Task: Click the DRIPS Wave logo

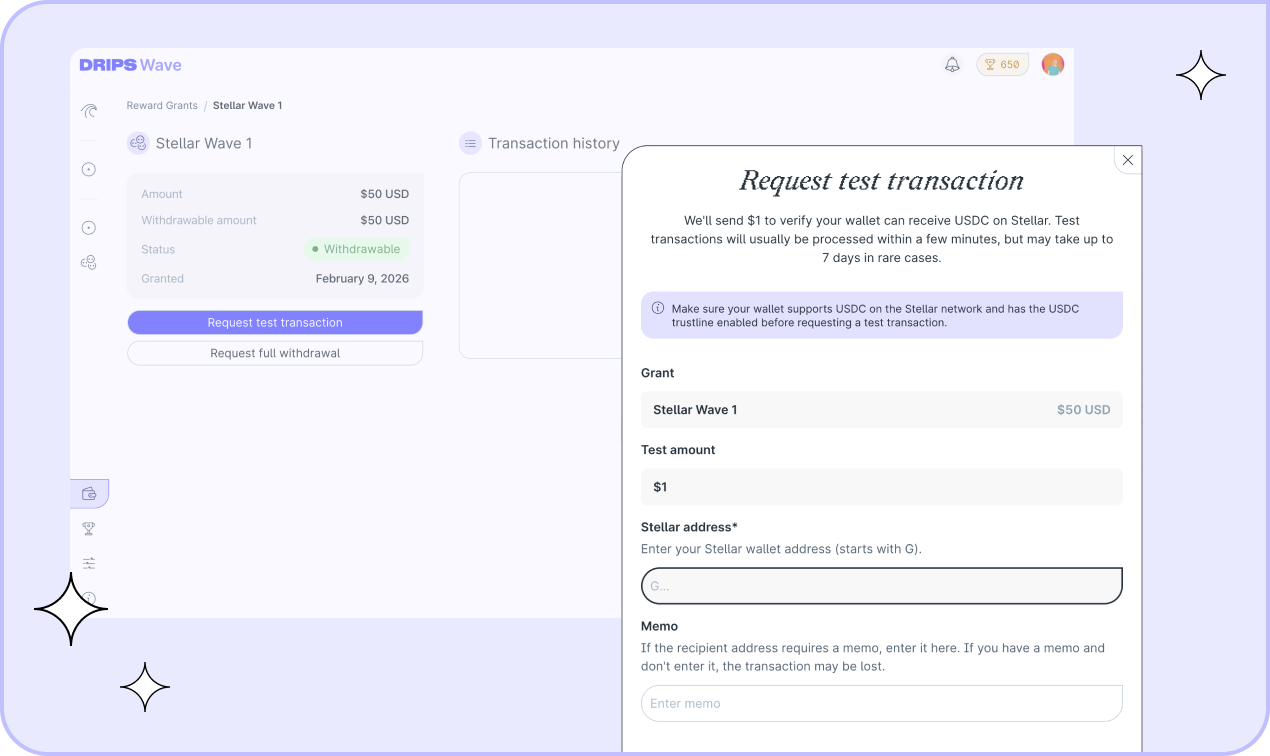Action: (131, 65)
